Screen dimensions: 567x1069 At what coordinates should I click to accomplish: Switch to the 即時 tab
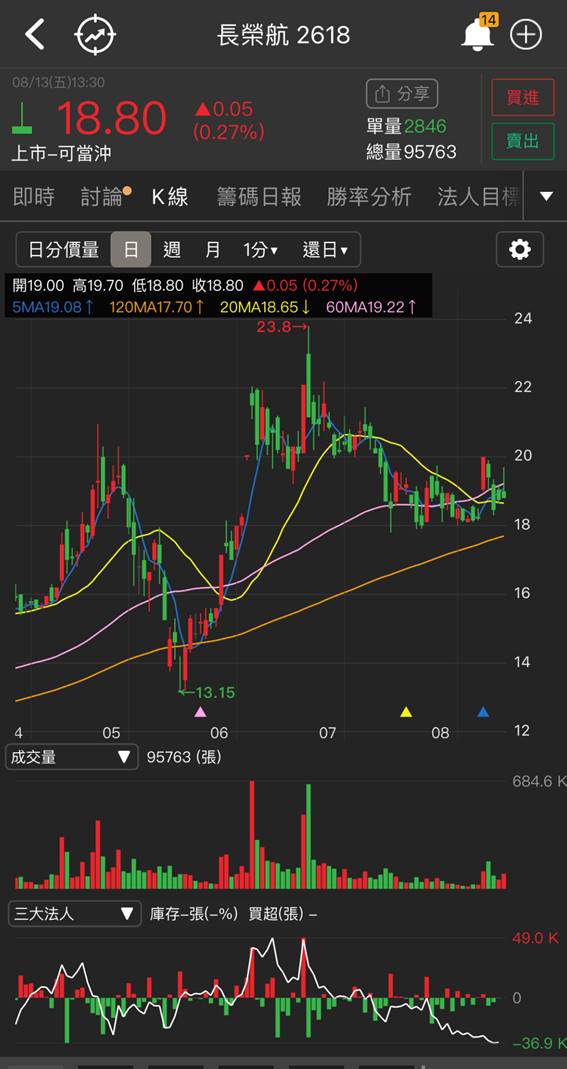pyautogui.click(x=34, y=197)
